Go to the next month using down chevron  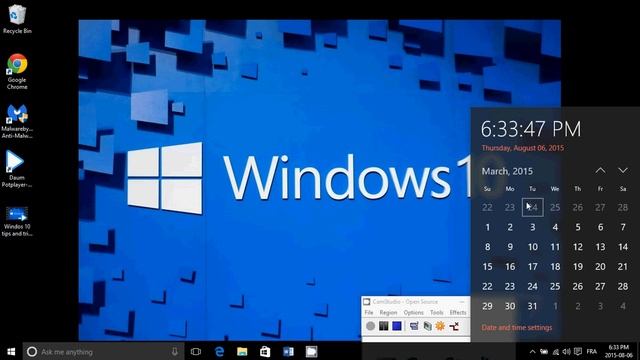623,170
